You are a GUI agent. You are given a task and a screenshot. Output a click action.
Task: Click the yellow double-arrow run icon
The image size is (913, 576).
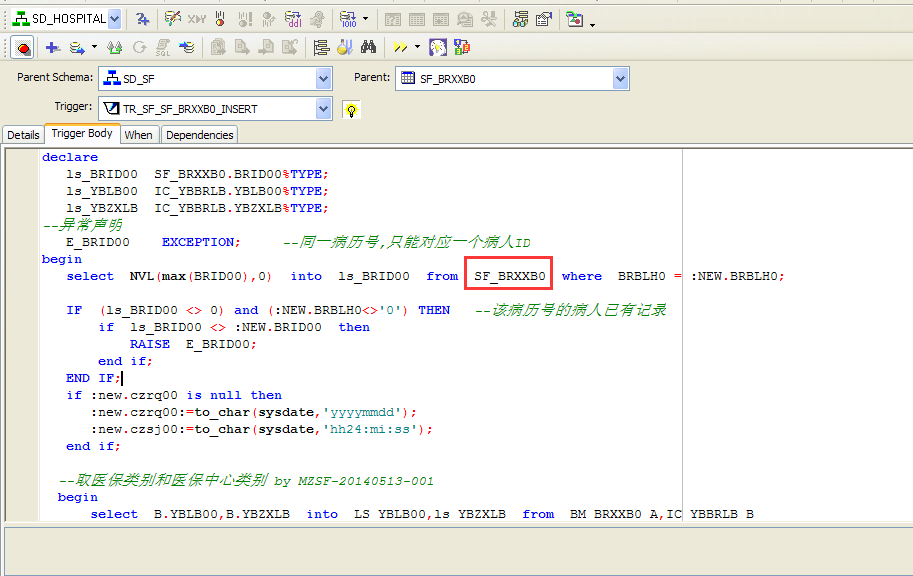(x=399, y=47)
